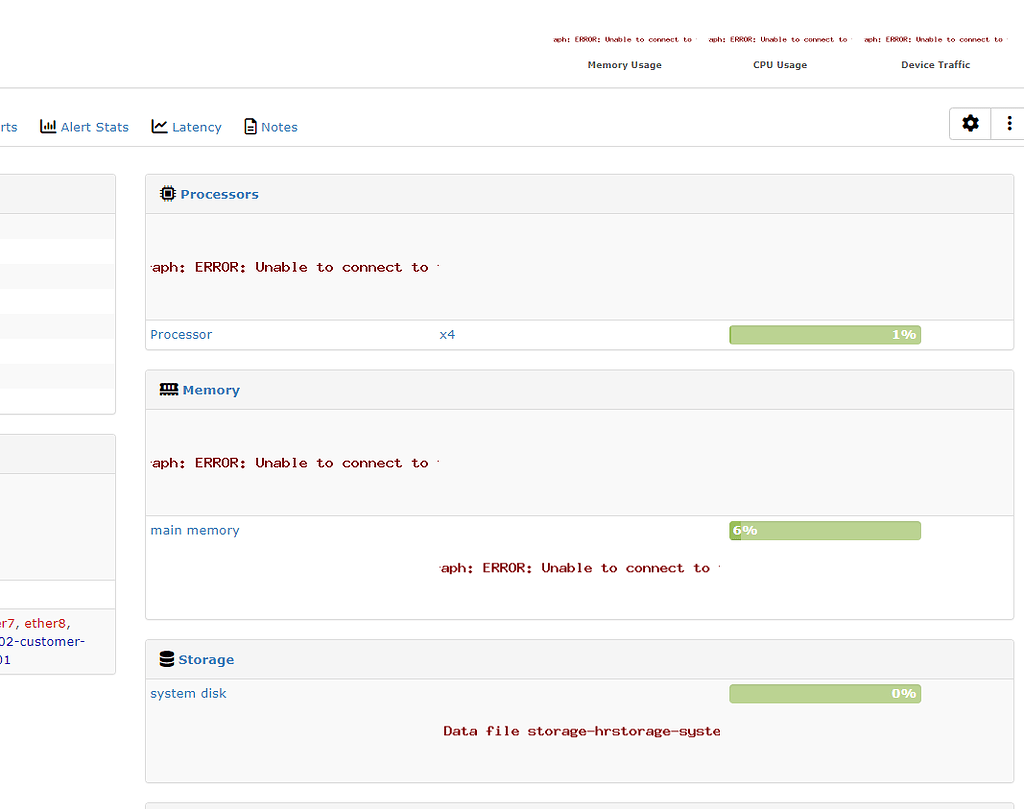The width and height of the screenshot is (1024, 809).
Task: Click the 6% memory usage bar
Action: (825, 530)
